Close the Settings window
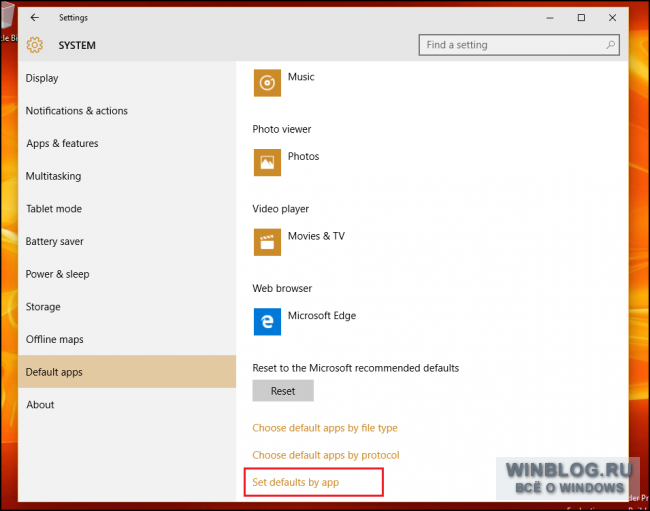 [612, 17]
